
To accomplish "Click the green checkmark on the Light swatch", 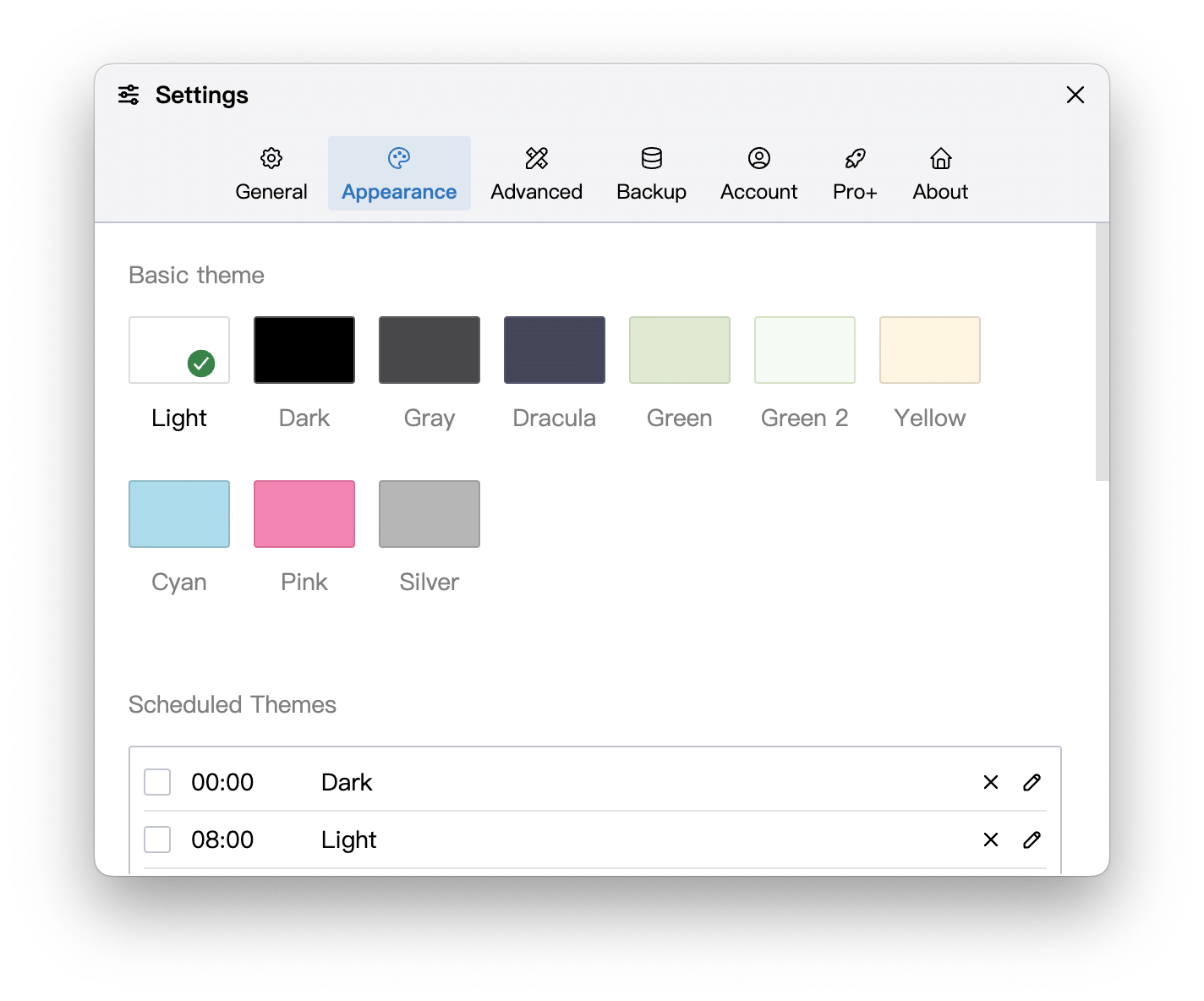I will point(201,364).
